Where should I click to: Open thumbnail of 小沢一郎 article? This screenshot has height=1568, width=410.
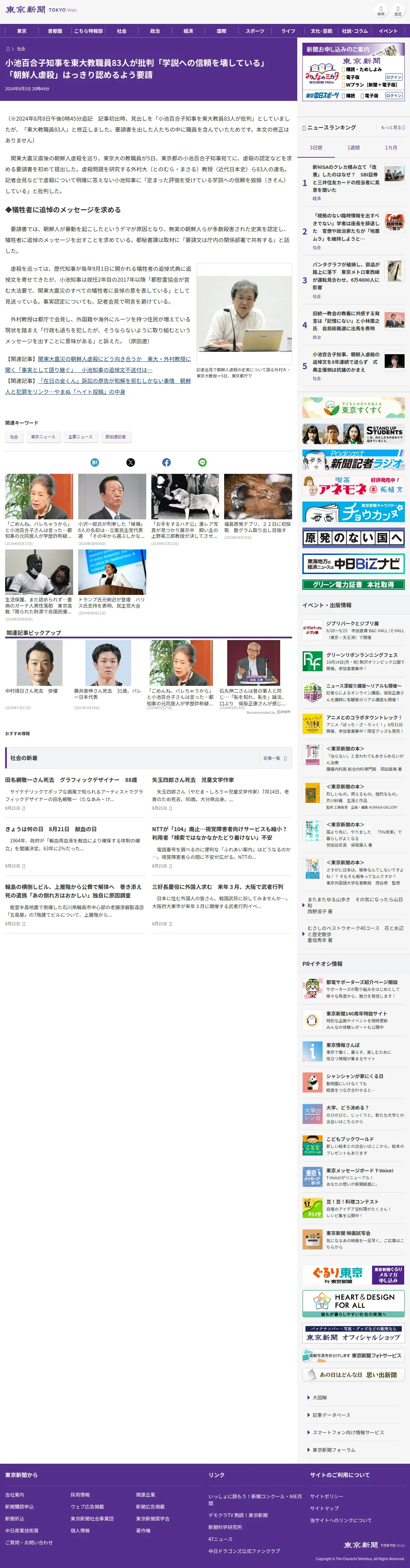pyautogui.click(x=112, y=496)
